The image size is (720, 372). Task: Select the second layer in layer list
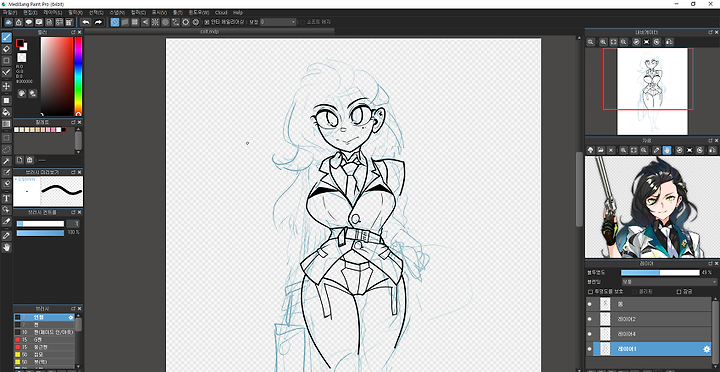click(649, 319)
